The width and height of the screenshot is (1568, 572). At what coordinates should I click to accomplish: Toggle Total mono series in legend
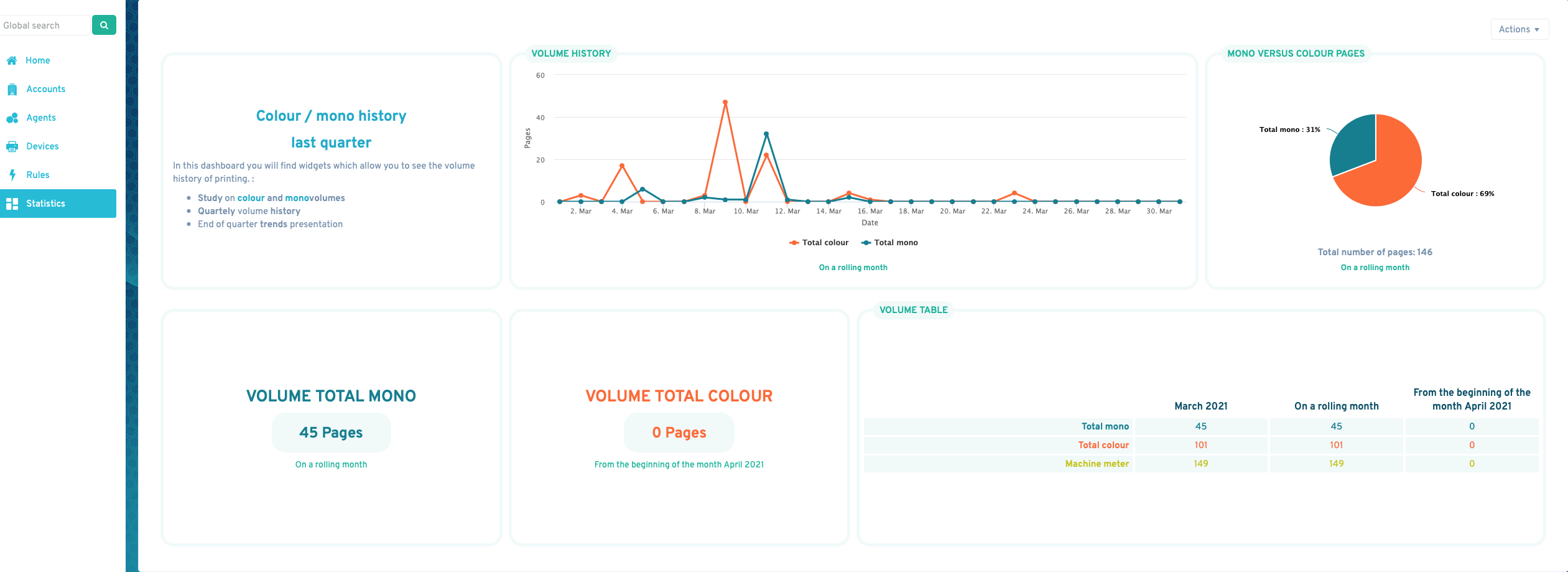[x=889, y=243]
